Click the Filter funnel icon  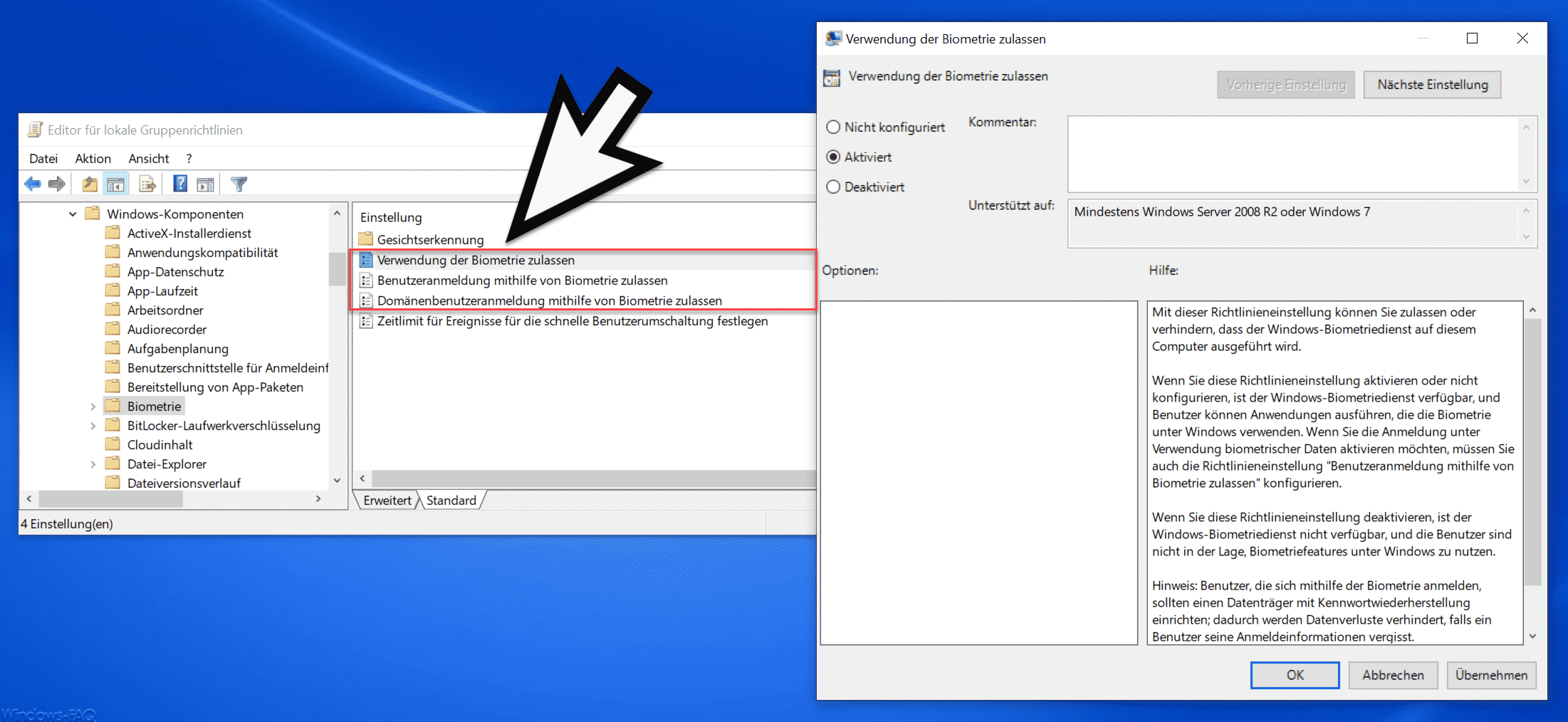[x=239, y=184]
